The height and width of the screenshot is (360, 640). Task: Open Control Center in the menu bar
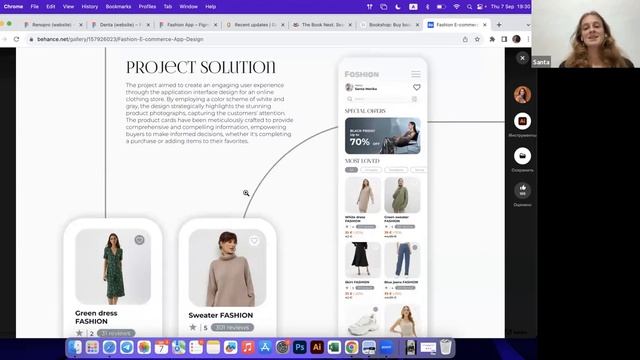pos(481,7)
